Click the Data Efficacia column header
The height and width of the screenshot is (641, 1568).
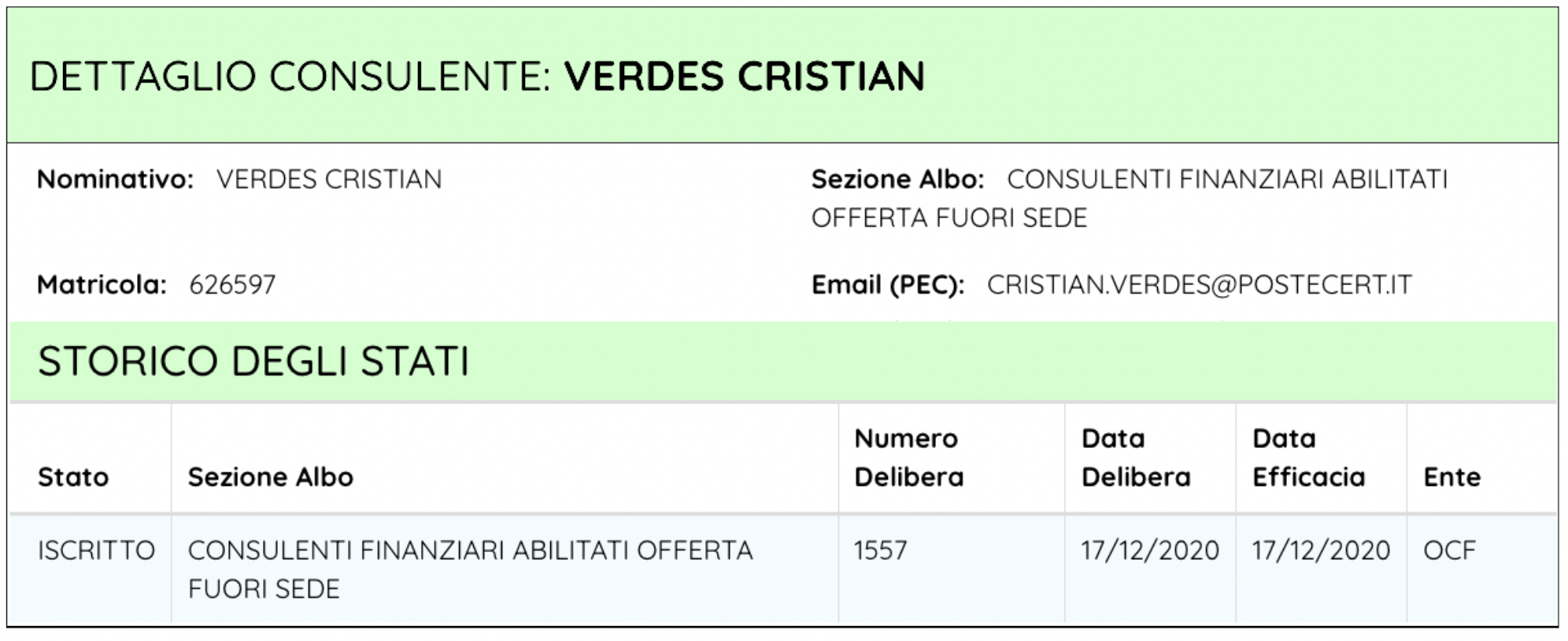1307,458
